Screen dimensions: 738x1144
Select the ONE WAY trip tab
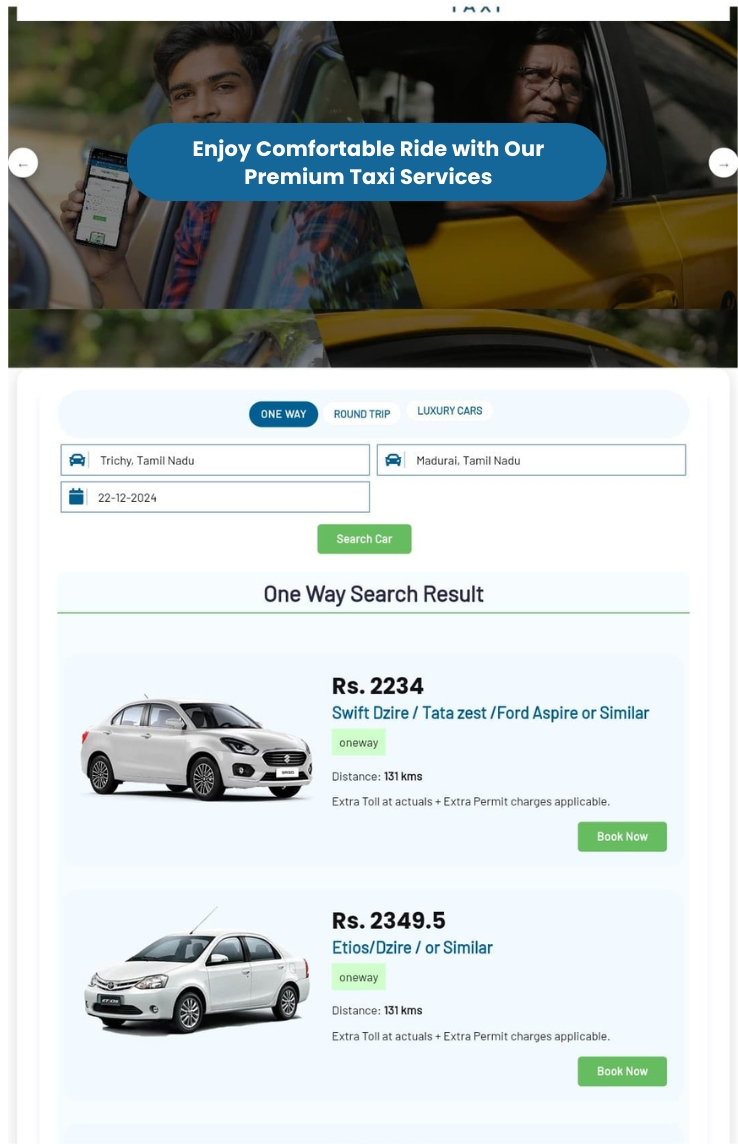point(284,414)
